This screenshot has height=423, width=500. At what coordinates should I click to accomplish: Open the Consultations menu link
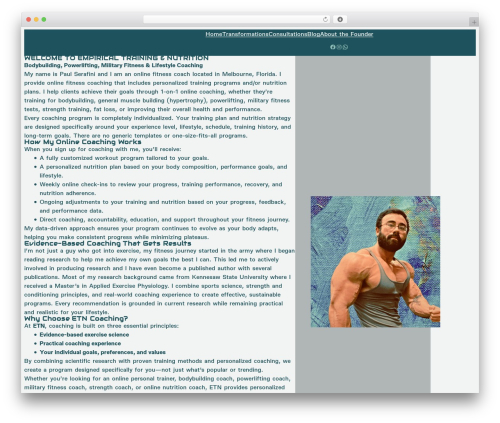point(288,34)
